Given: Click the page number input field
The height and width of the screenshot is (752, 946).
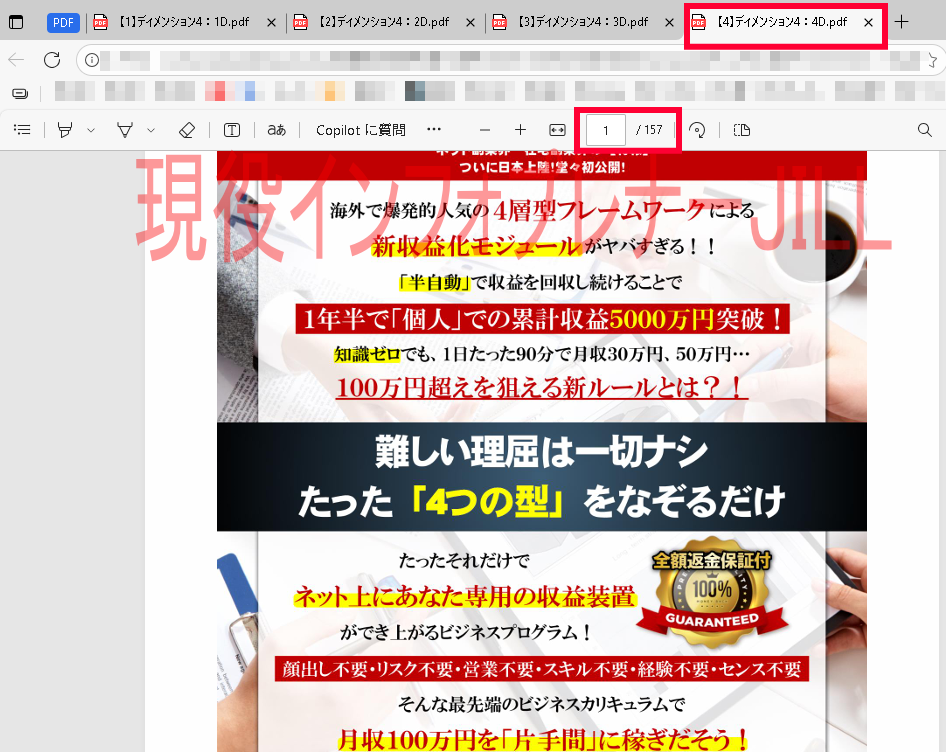Looking at the screenshot, I should [x=606, y=130].
